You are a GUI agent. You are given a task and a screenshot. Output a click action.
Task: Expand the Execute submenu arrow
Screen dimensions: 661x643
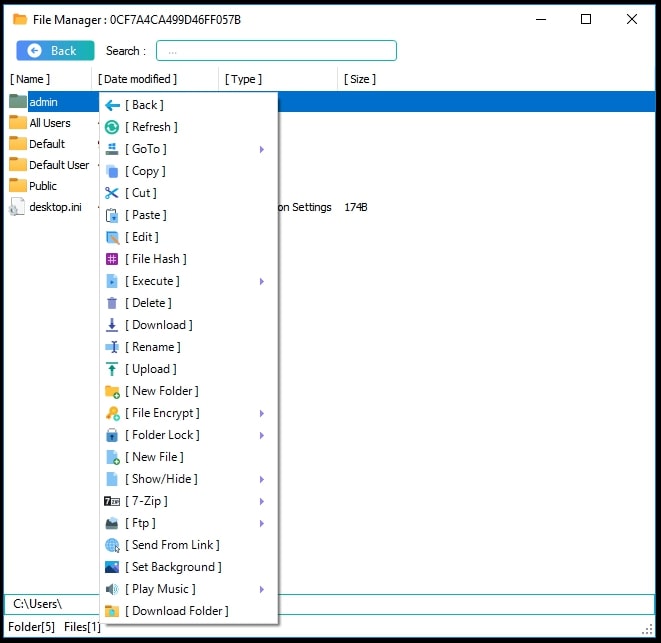pos(262,281)
